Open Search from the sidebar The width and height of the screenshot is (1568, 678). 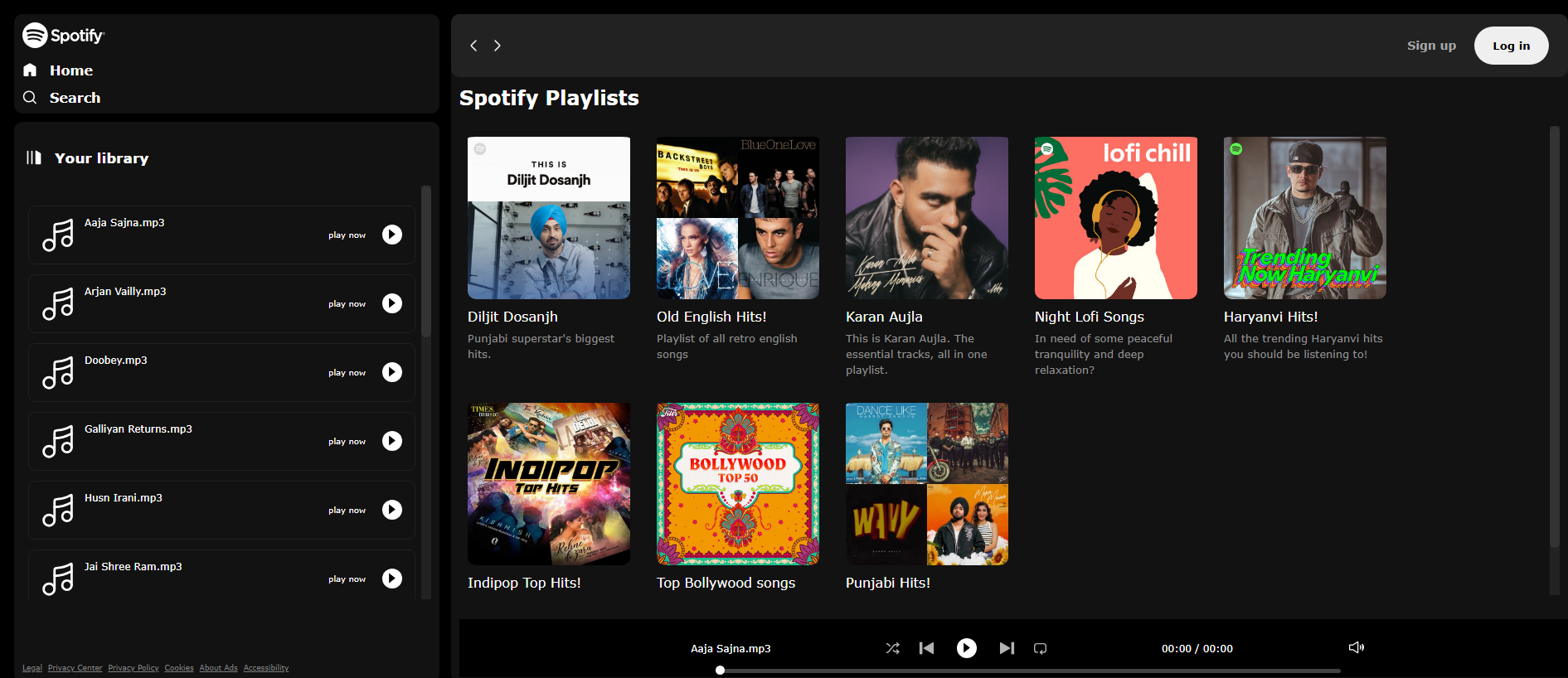pos(75,98)
